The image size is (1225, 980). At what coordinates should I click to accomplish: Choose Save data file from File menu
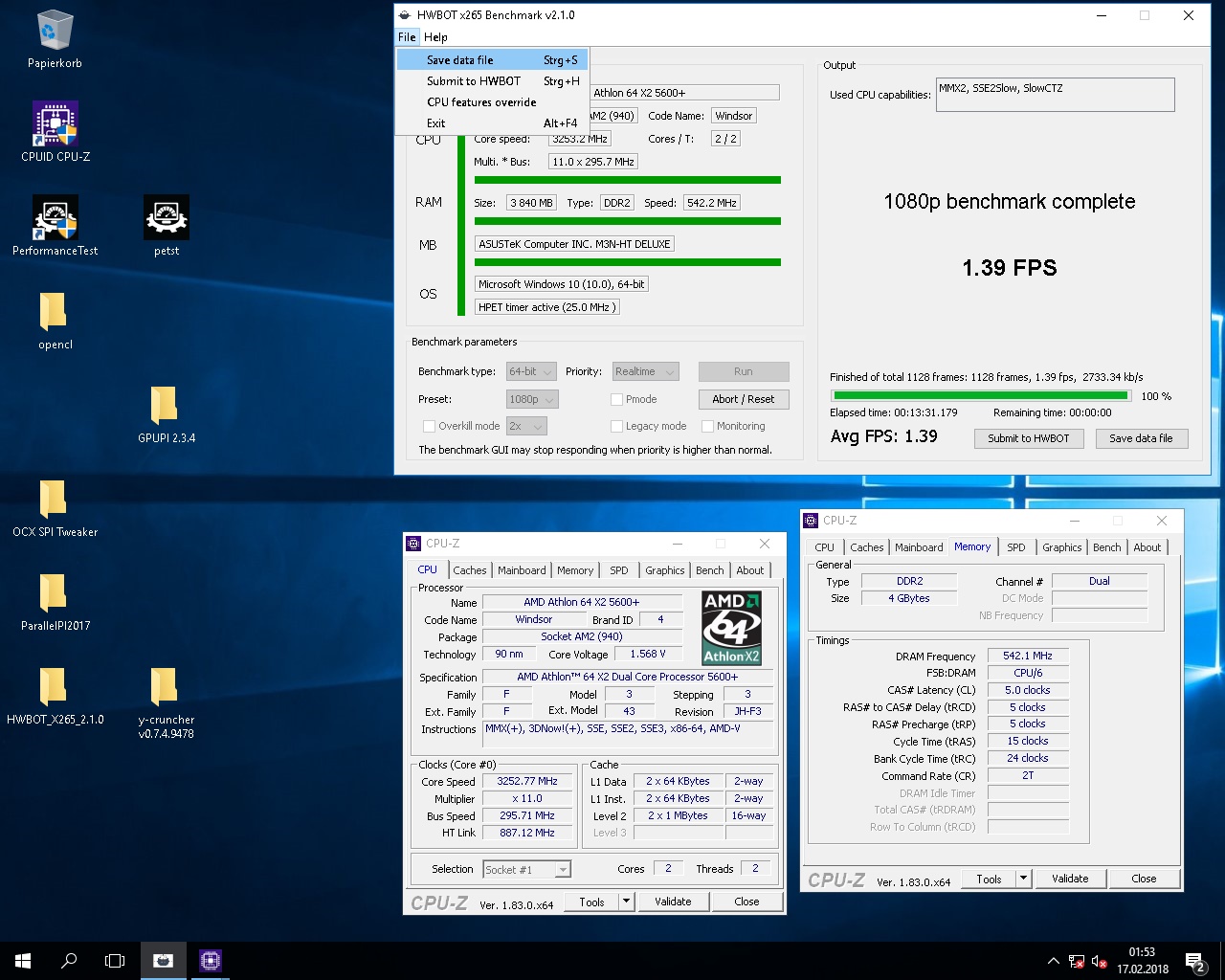click(492, 59)
